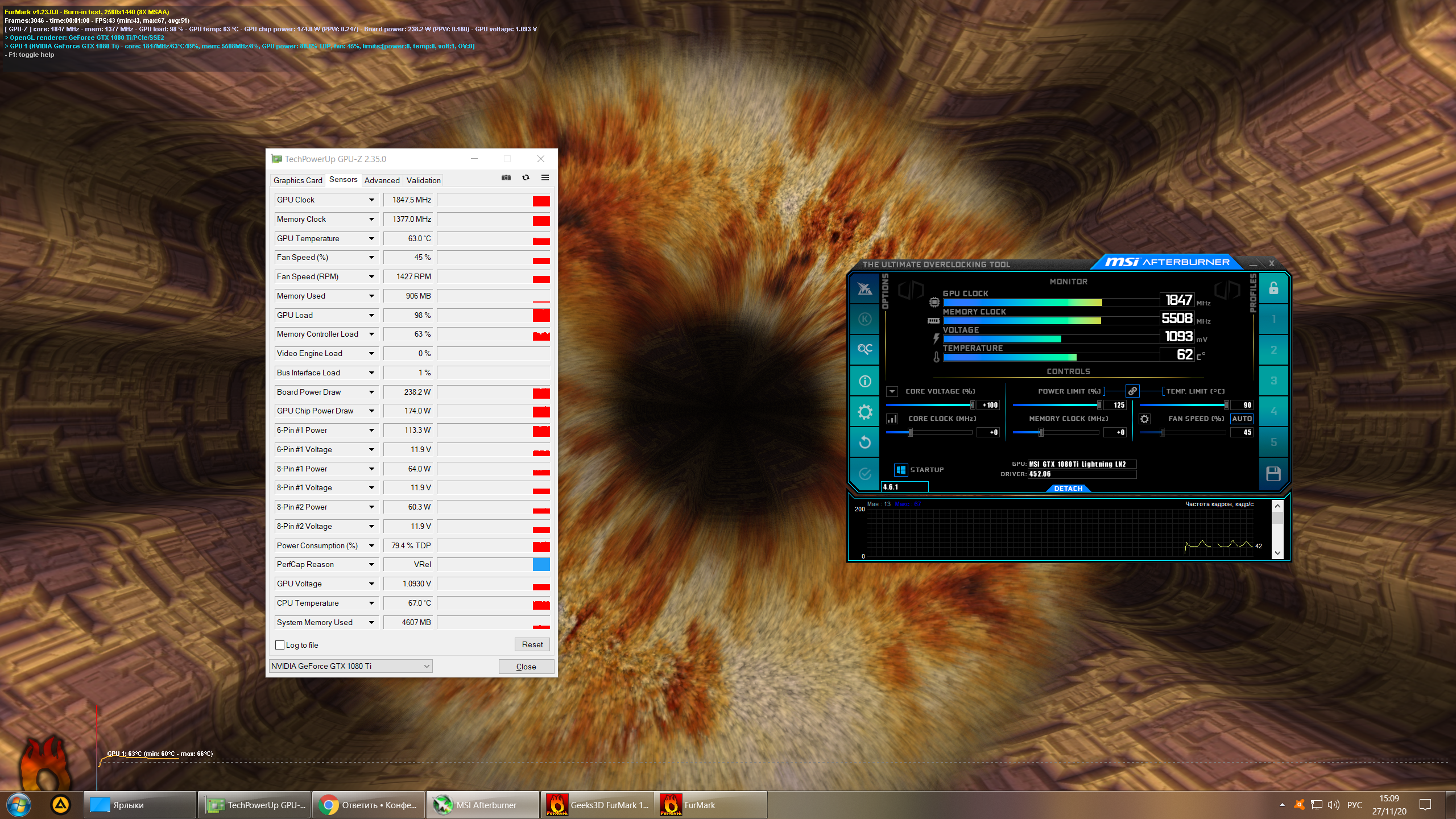Click Afterburner reset-to-defaults arrow icon
1456x819 pixels.
(864, 442)
